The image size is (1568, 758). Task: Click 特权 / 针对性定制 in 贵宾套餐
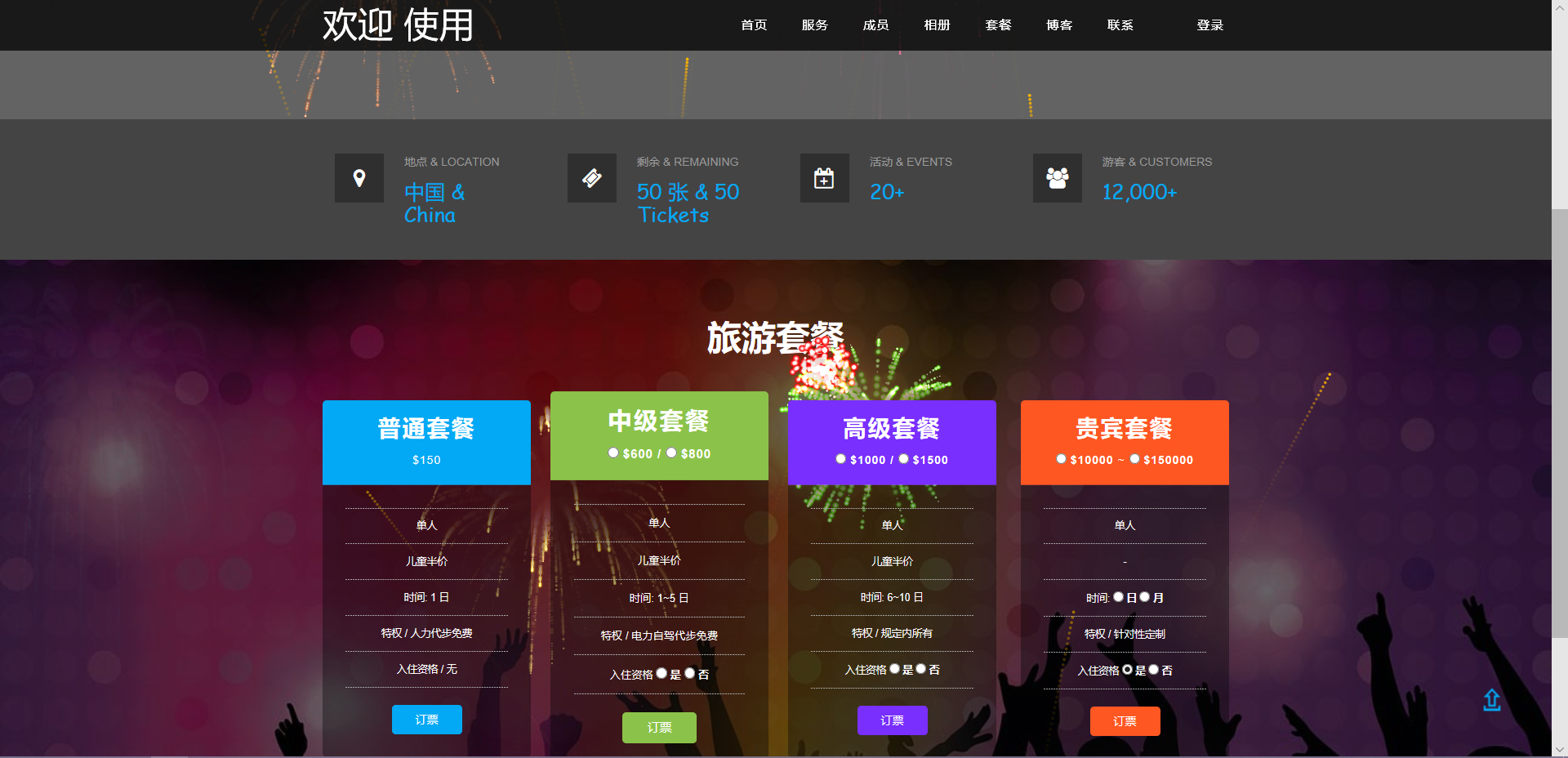1125,634
